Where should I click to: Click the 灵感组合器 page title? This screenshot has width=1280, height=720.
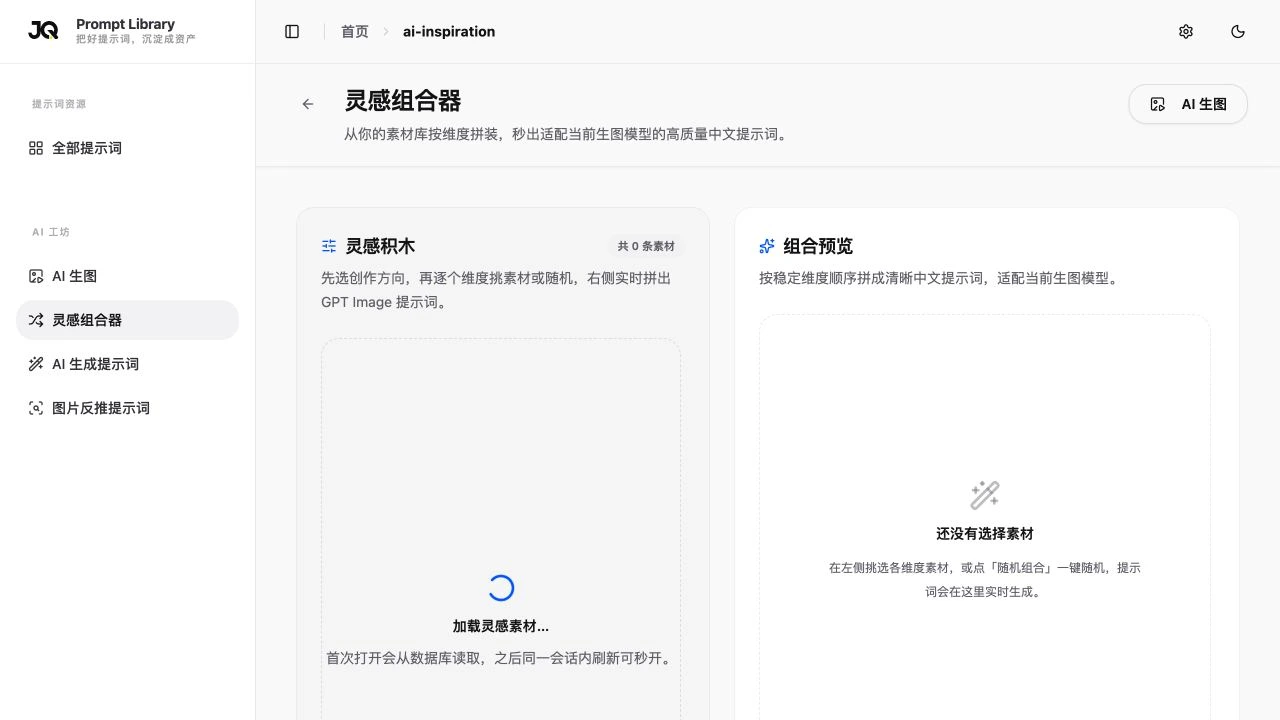point(403,101)
